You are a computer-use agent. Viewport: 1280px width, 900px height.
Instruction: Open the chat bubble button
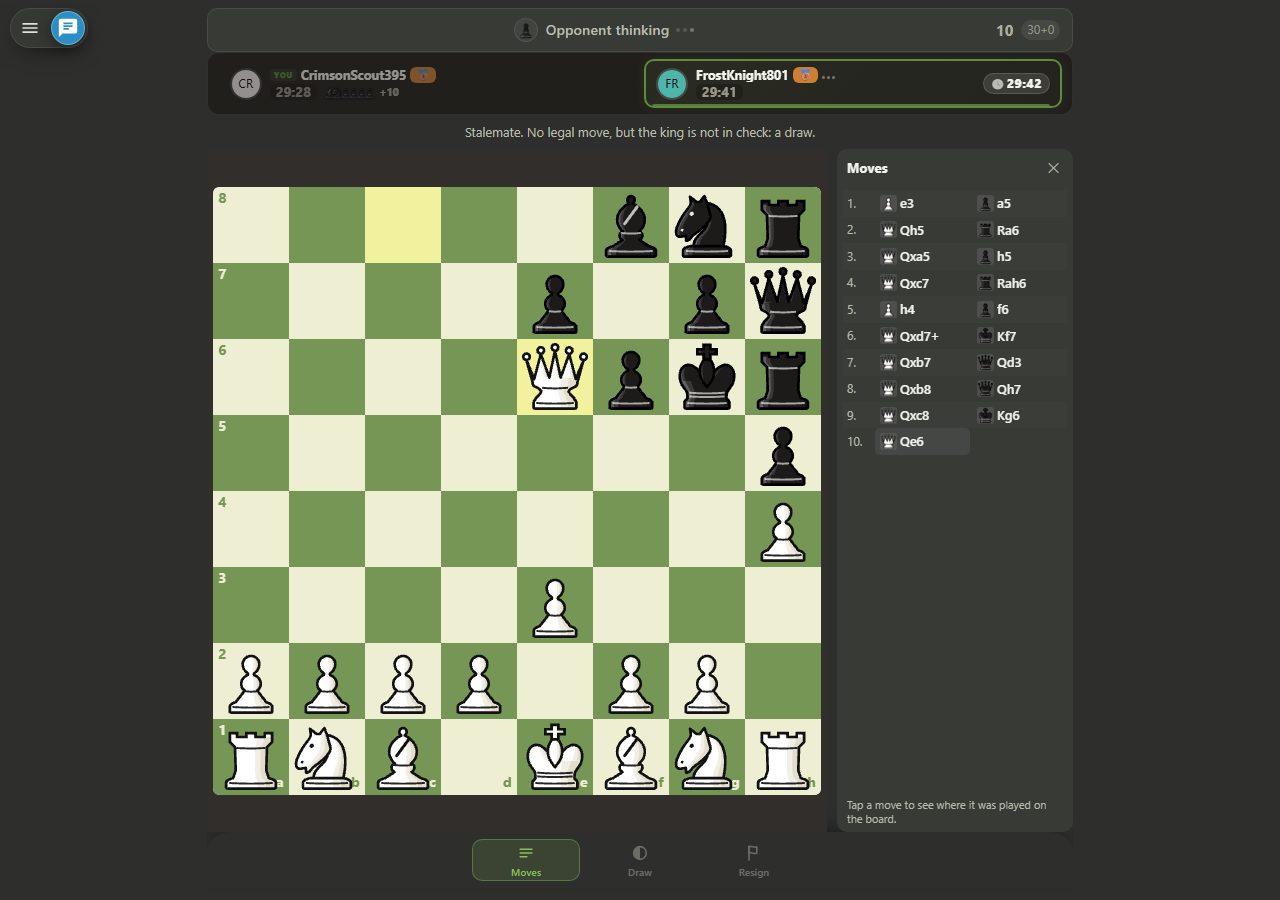point(68,28)
